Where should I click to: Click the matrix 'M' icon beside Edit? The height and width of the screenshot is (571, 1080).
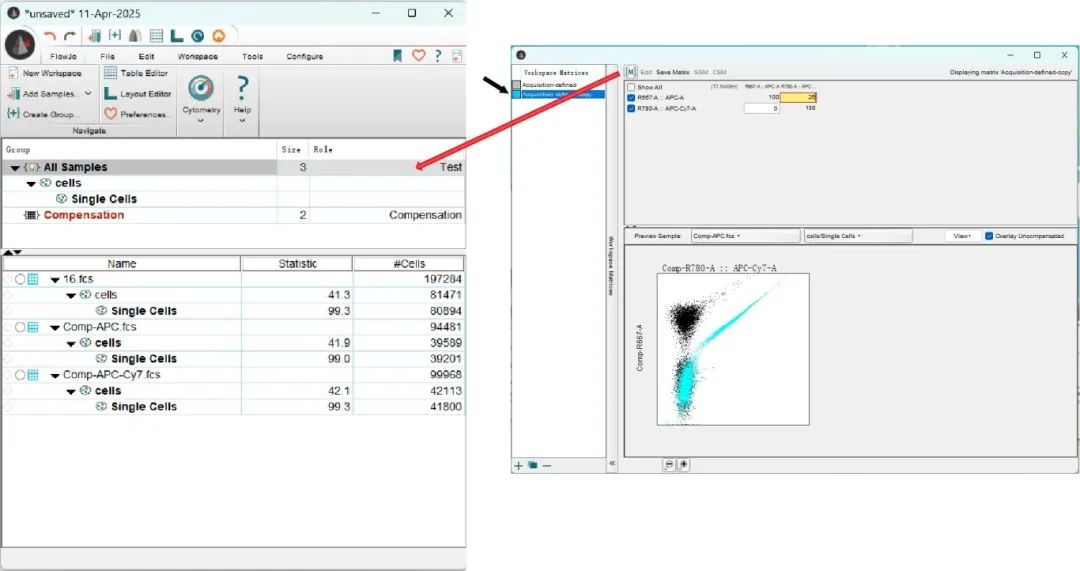[631, 72]
